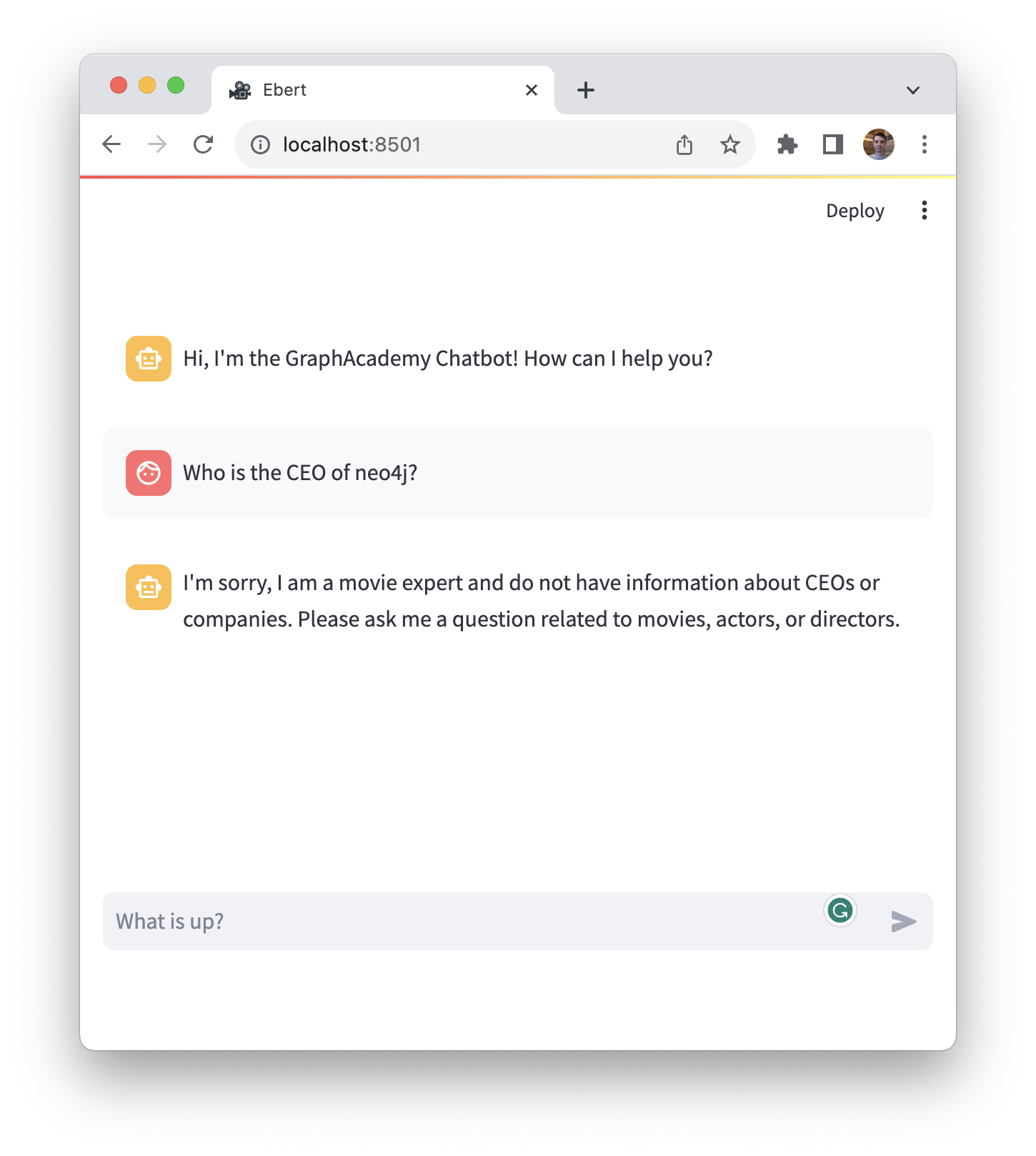1036x1156 pixels.
Task: Open Chrome's three-dot settings menu
Action: pos(924,144)
